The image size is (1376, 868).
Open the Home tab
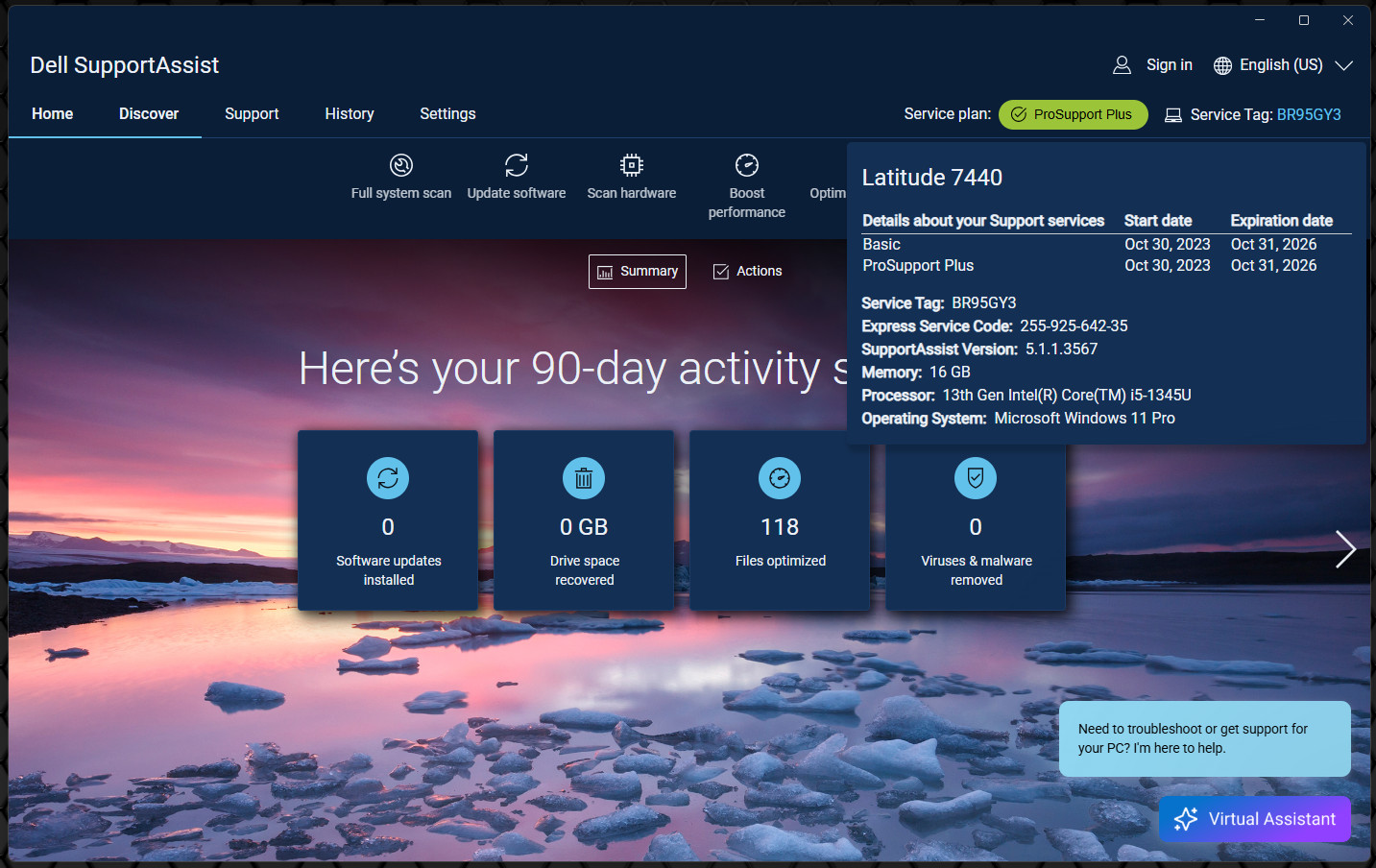click(53, 113)
